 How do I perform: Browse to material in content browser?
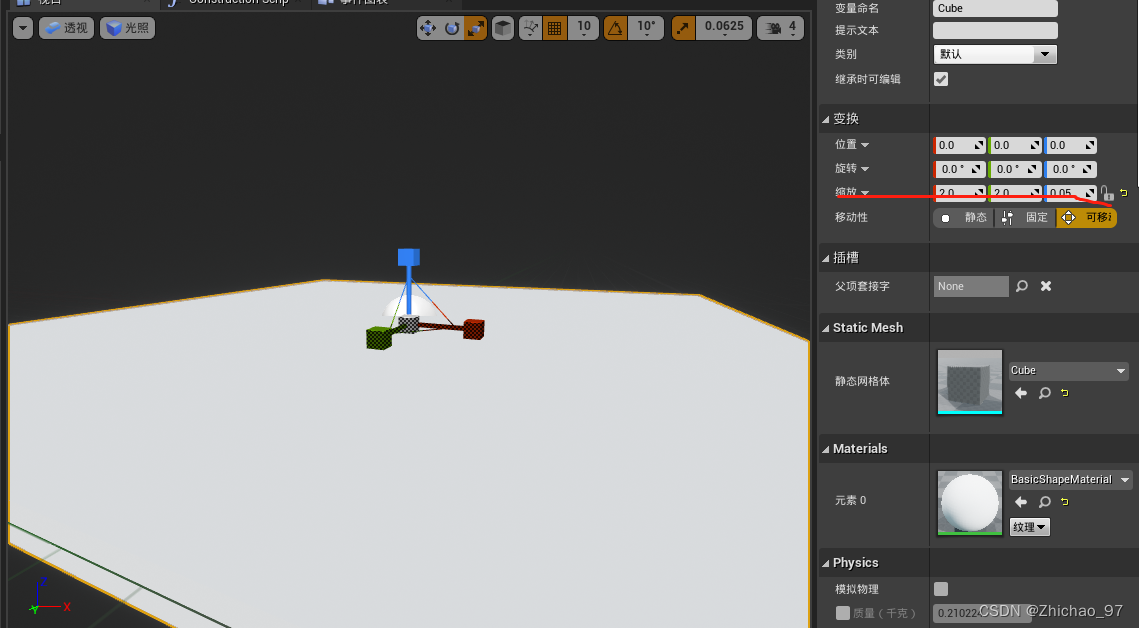tap(1045, 502)
